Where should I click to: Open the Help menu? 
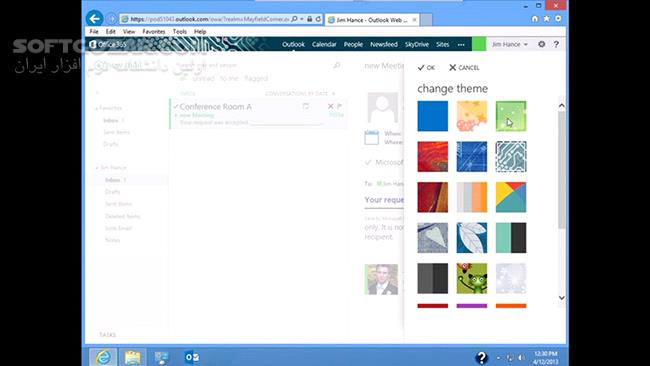point(200,32)
